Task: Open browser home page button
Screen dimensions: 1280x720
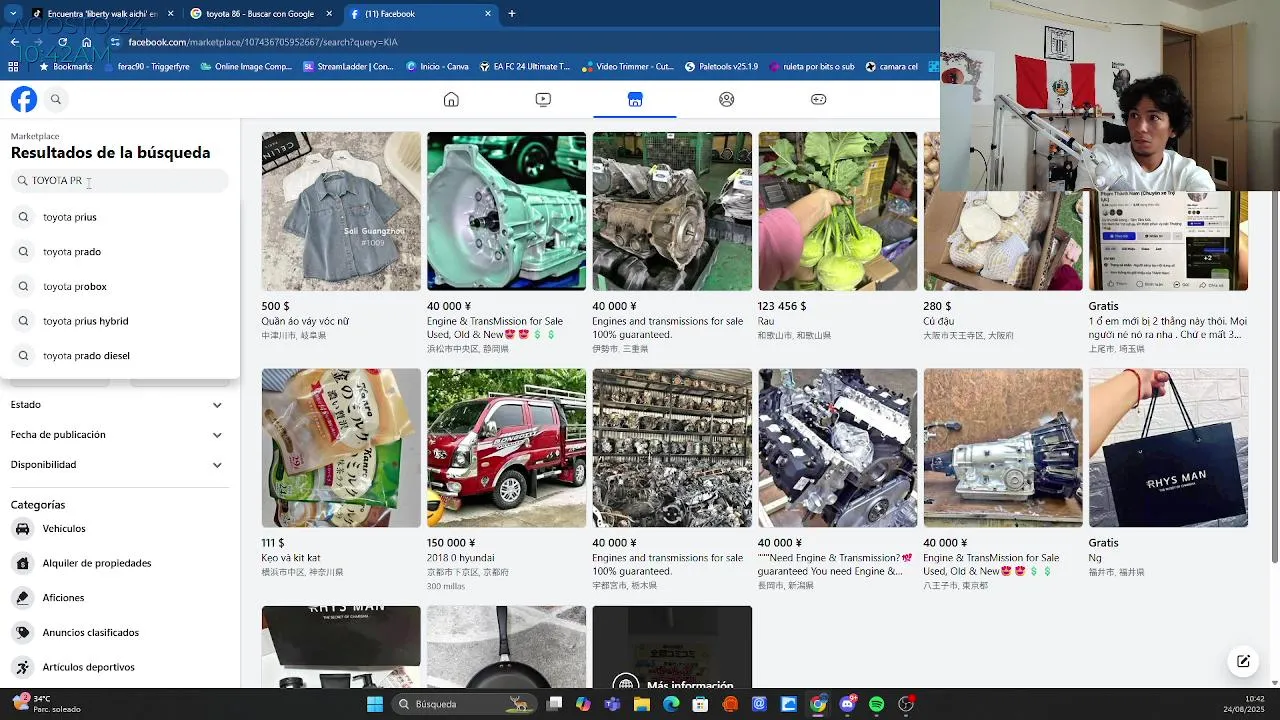Action: pyautogui.click(x=87, y=42)
